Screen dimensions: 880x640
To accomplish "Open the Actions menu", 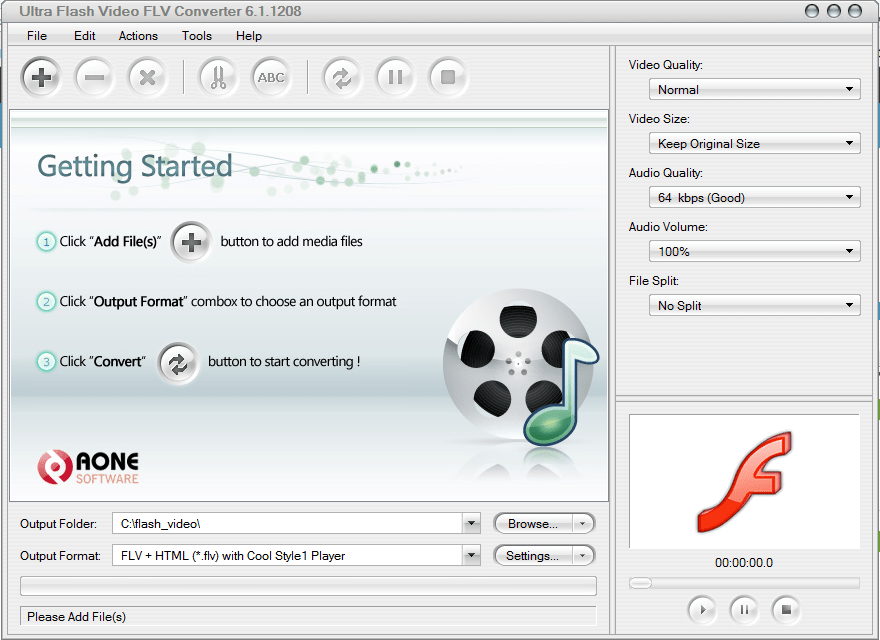I will (138, 36).
